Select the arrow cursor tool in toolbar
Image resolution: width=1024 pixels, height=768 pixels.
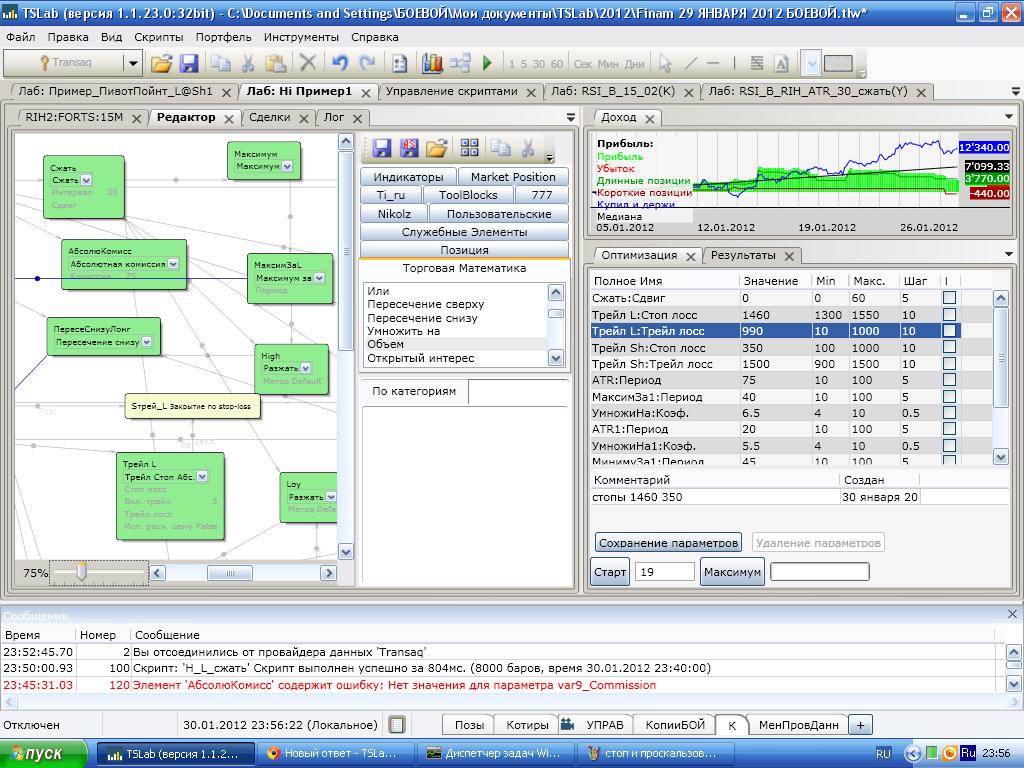[665, 63]
